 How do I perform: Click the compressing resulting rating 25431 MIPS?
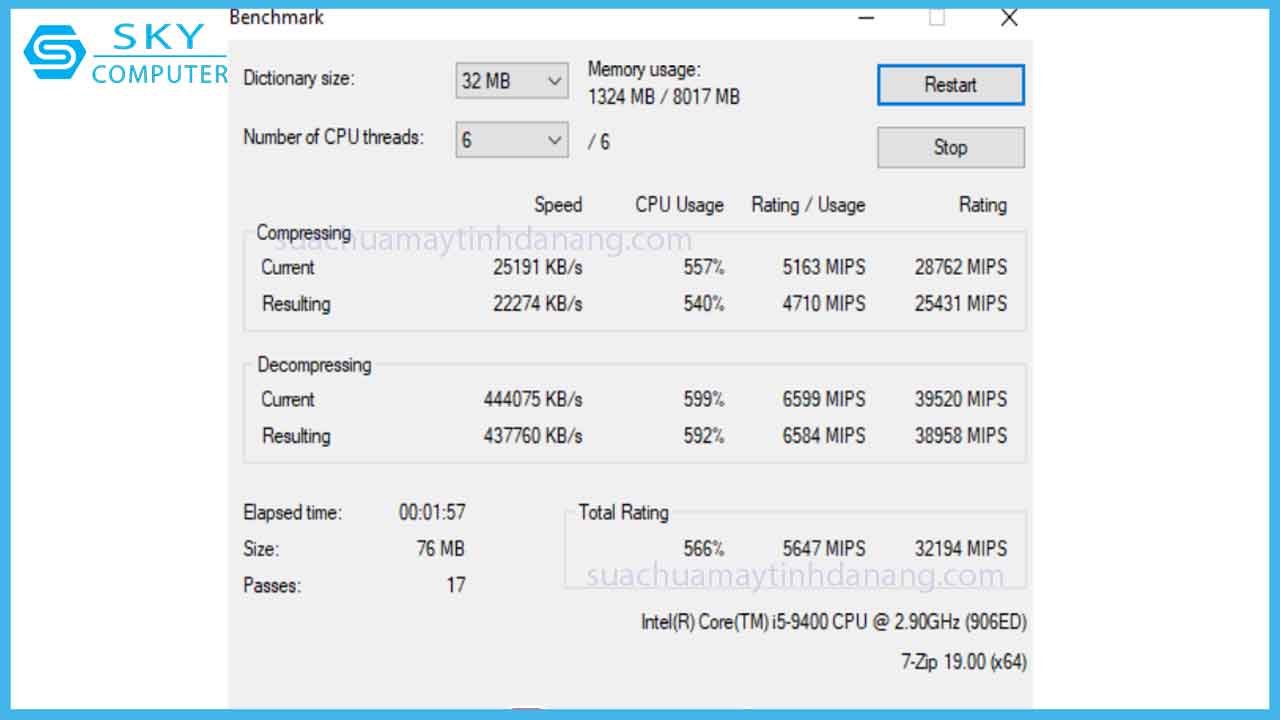click(x=960, y=303)
